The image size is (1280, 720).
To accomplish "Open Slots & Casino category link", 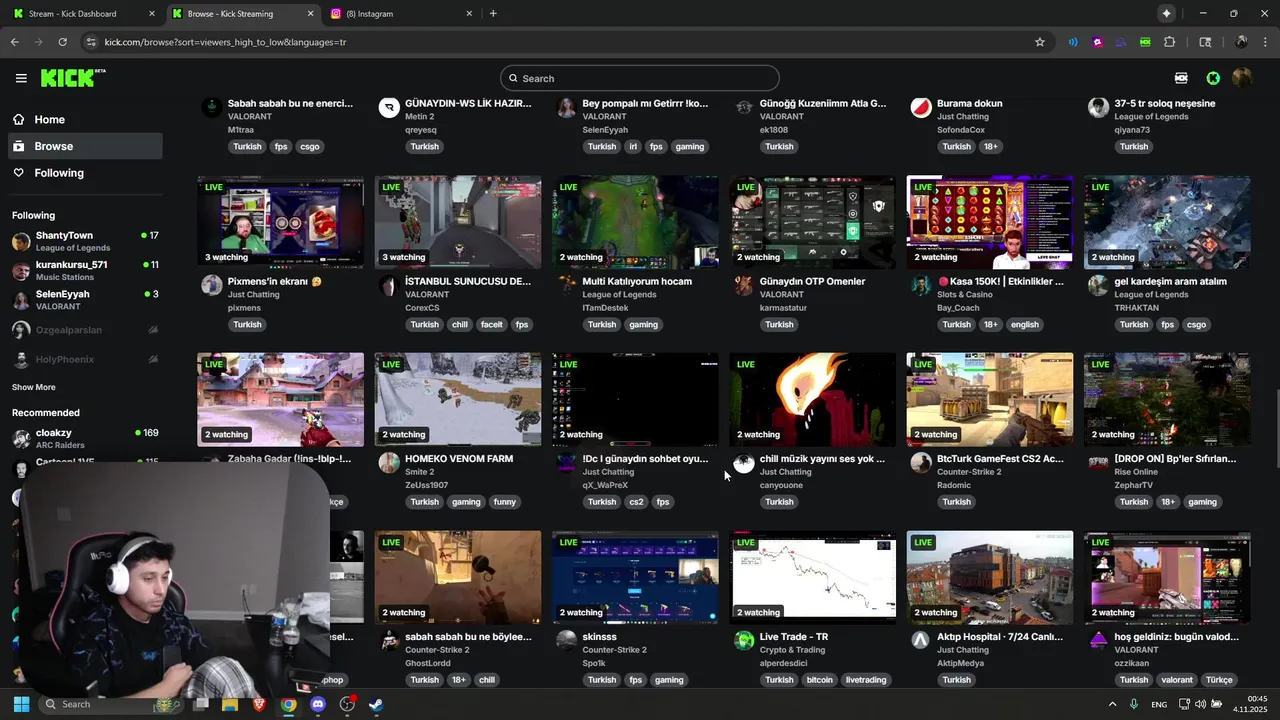I will (965, 295).
